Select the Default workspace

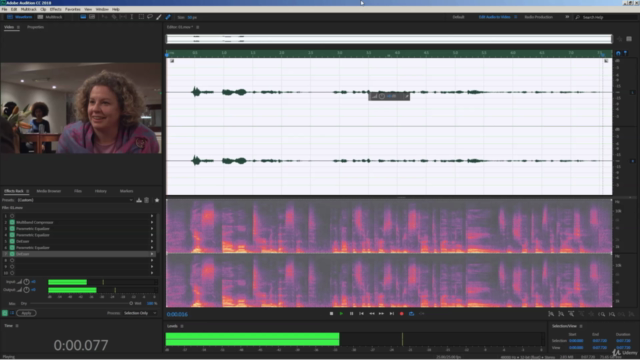click(x=458, y=17)
